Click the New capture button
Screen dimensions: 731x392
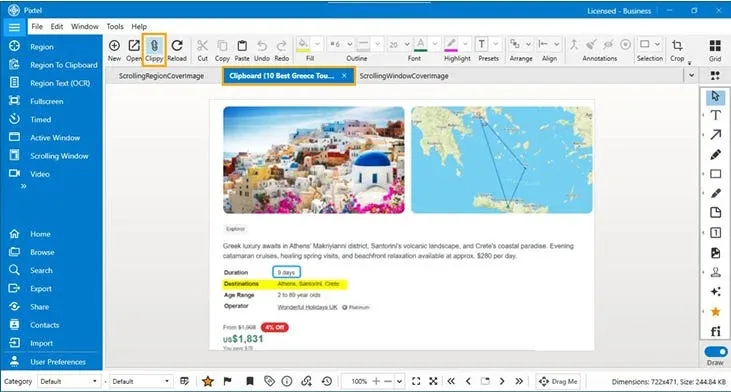point(114,50)
